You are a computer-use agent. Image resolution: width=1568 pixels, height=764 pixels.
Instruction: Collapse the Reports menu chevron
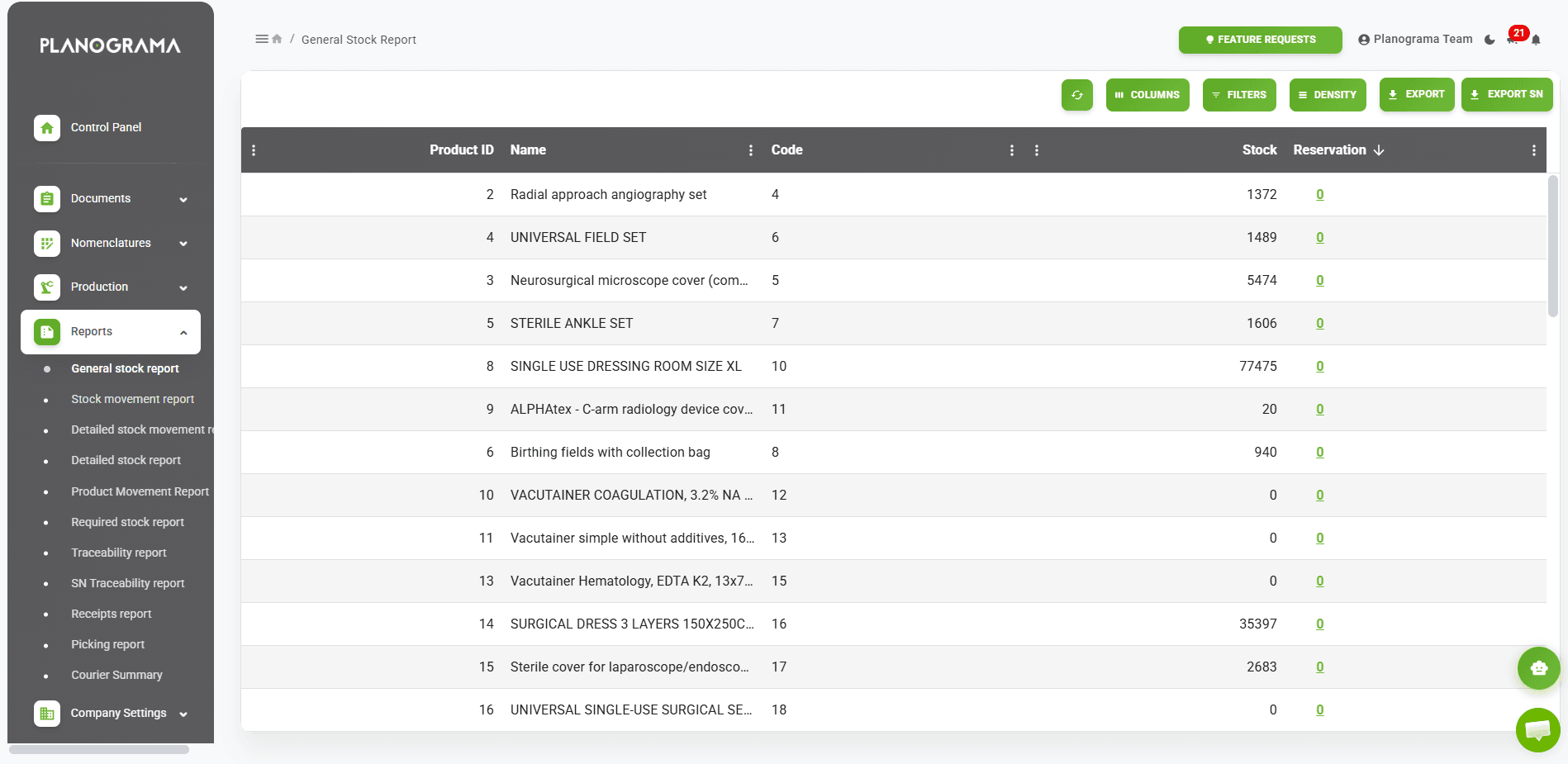183,332
